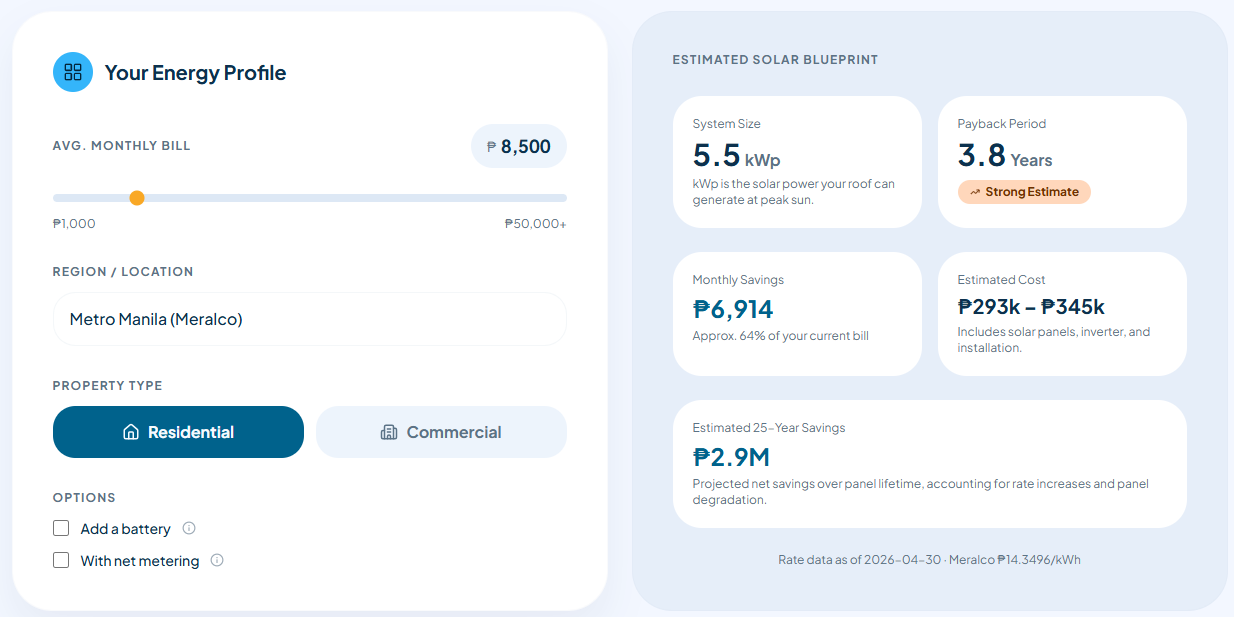This screenshot has height=617, width=1234.
Task: Click the 3.8 Years payback value
Action: (x=1005, y=156)
